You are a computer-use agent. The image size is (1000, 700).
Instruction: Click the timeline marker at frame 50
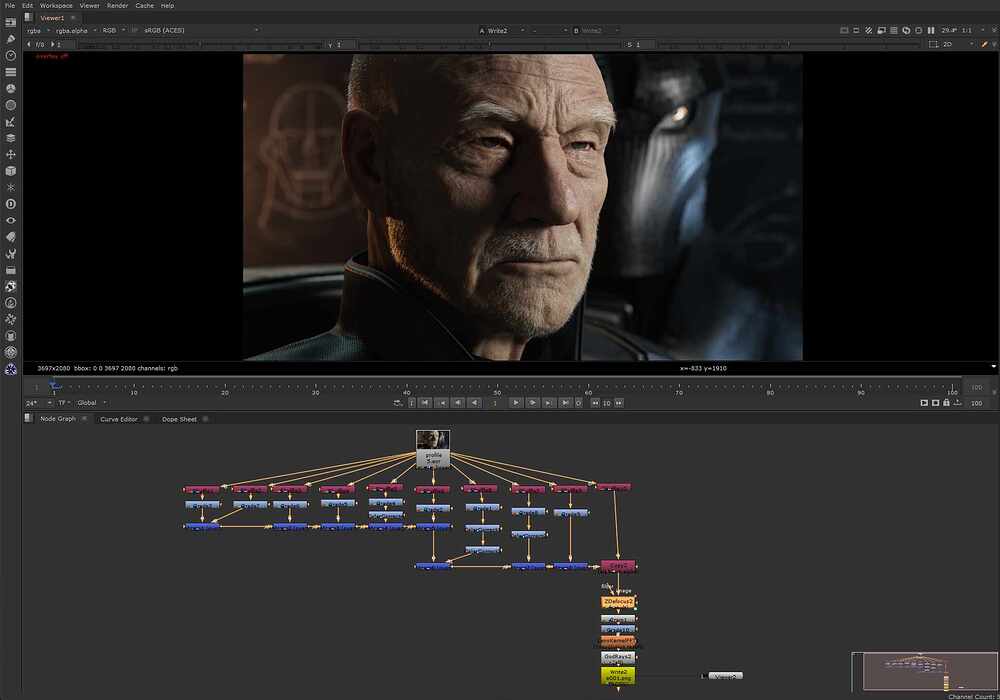pyautogui.click(x=497, y=388)
